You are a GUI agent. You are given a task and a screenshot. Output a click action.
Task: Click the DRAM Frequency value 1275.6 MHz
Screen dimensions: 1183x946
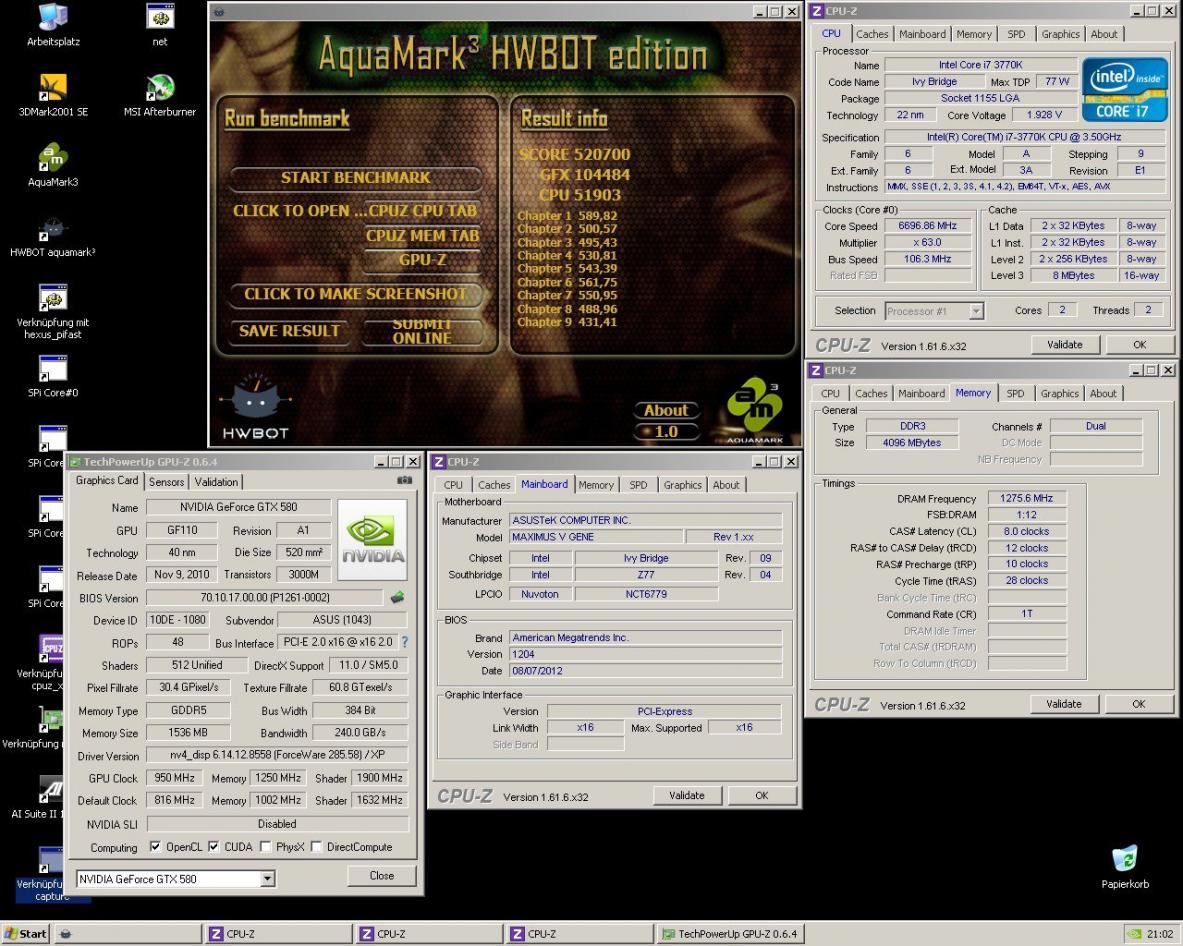[1026, 498]
